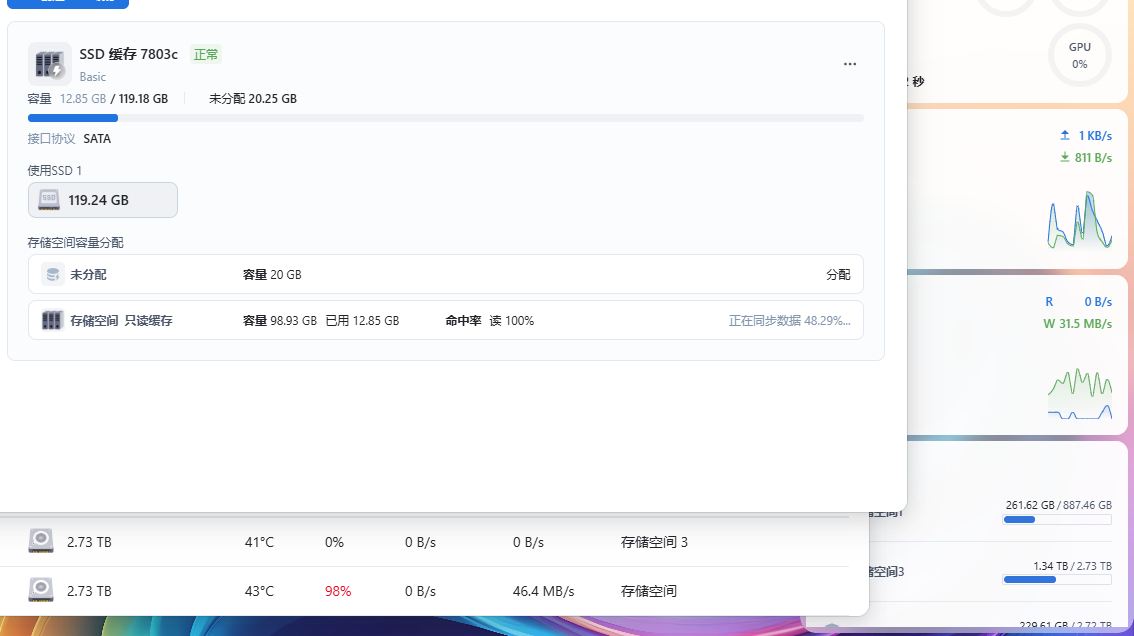Click the disk read/write activity graph
The image size is (1134, 636).
[1080, 394]
